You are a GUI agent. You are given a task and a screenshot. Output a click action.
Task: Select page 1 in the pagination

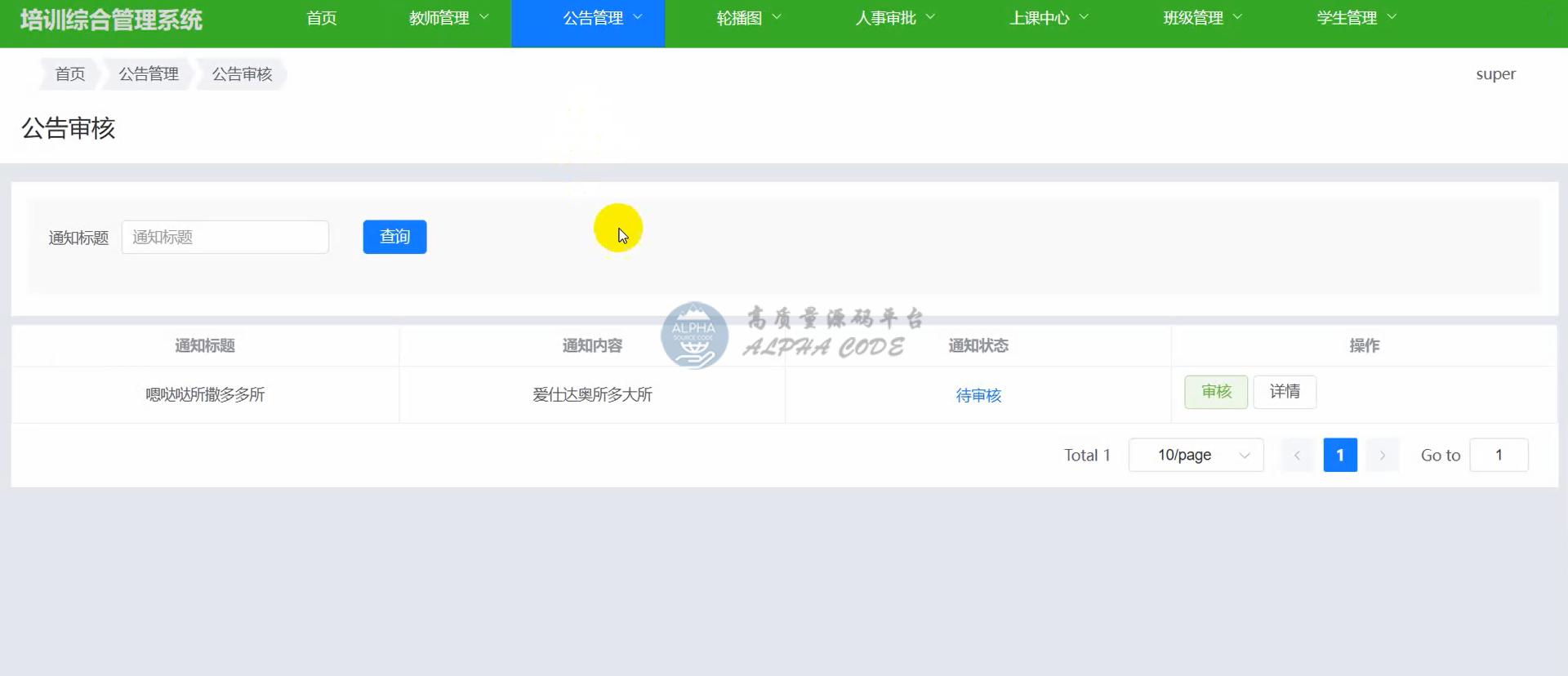1339,456
